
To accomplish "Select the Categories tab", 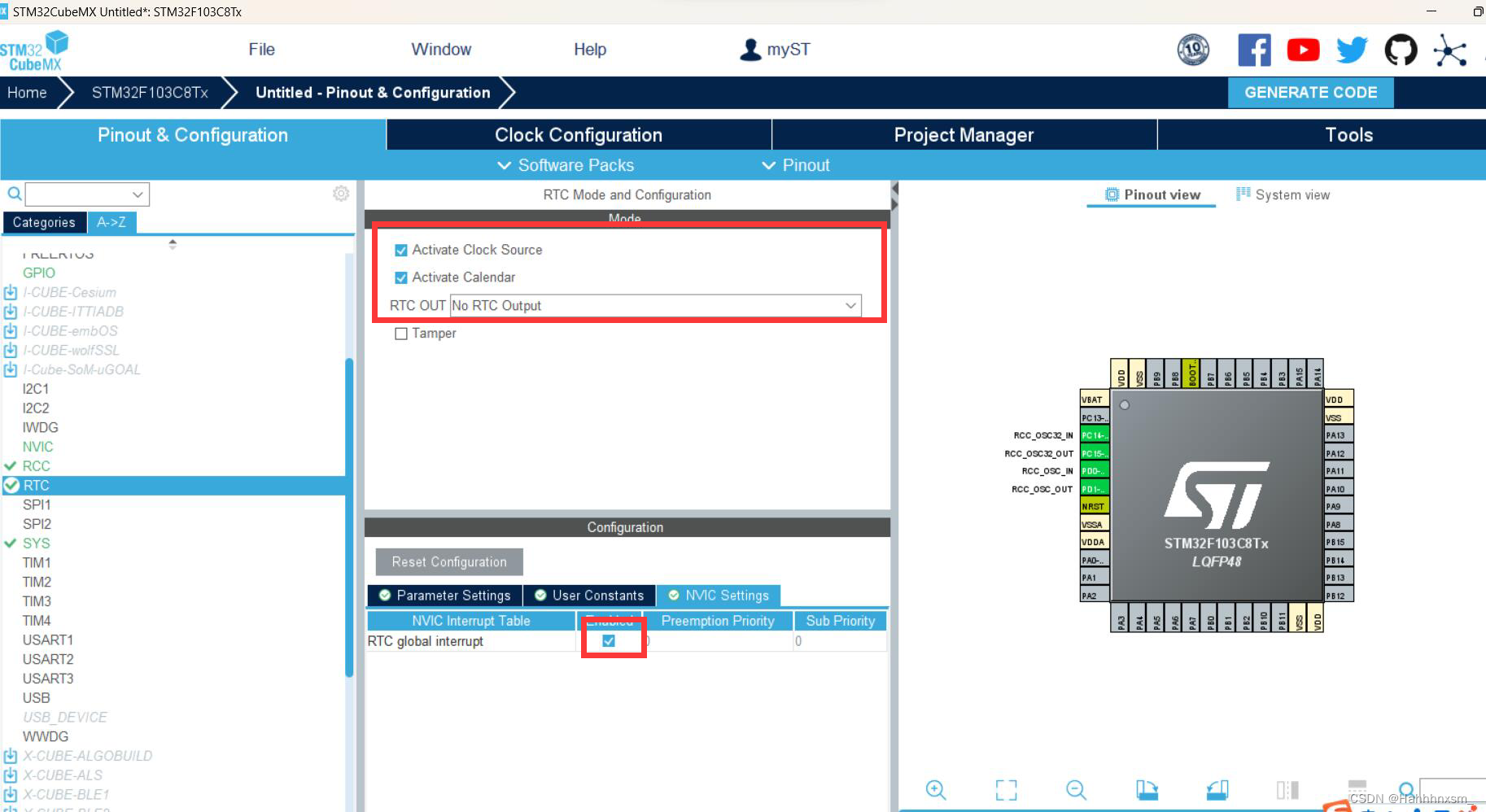I will (x=44, y=222).
